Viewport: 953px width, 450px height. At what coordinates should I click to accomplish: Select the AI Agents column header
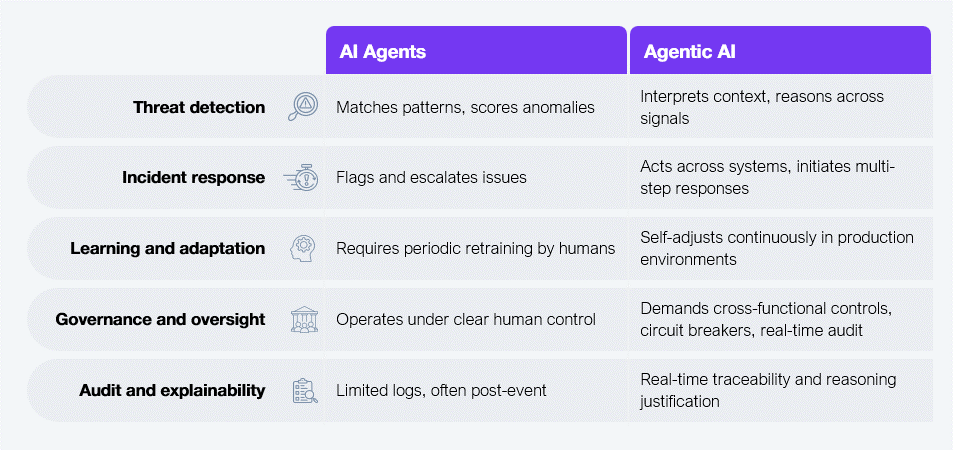[476, 50]
